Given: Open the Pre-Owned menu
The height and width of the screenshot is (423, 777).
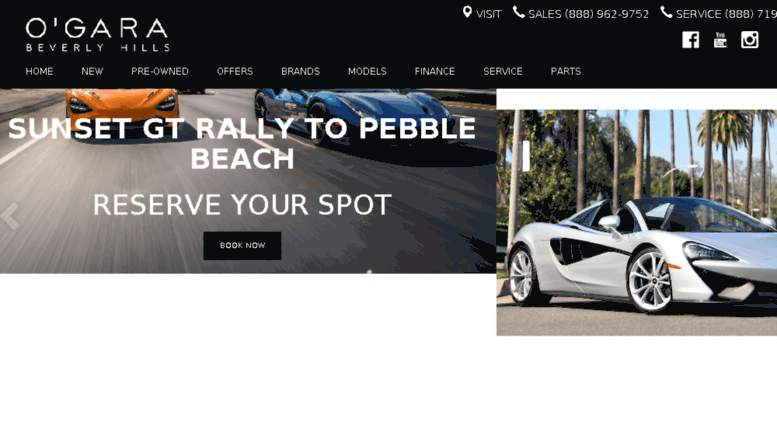Looking at the screenshot, I should click(160, 71).
